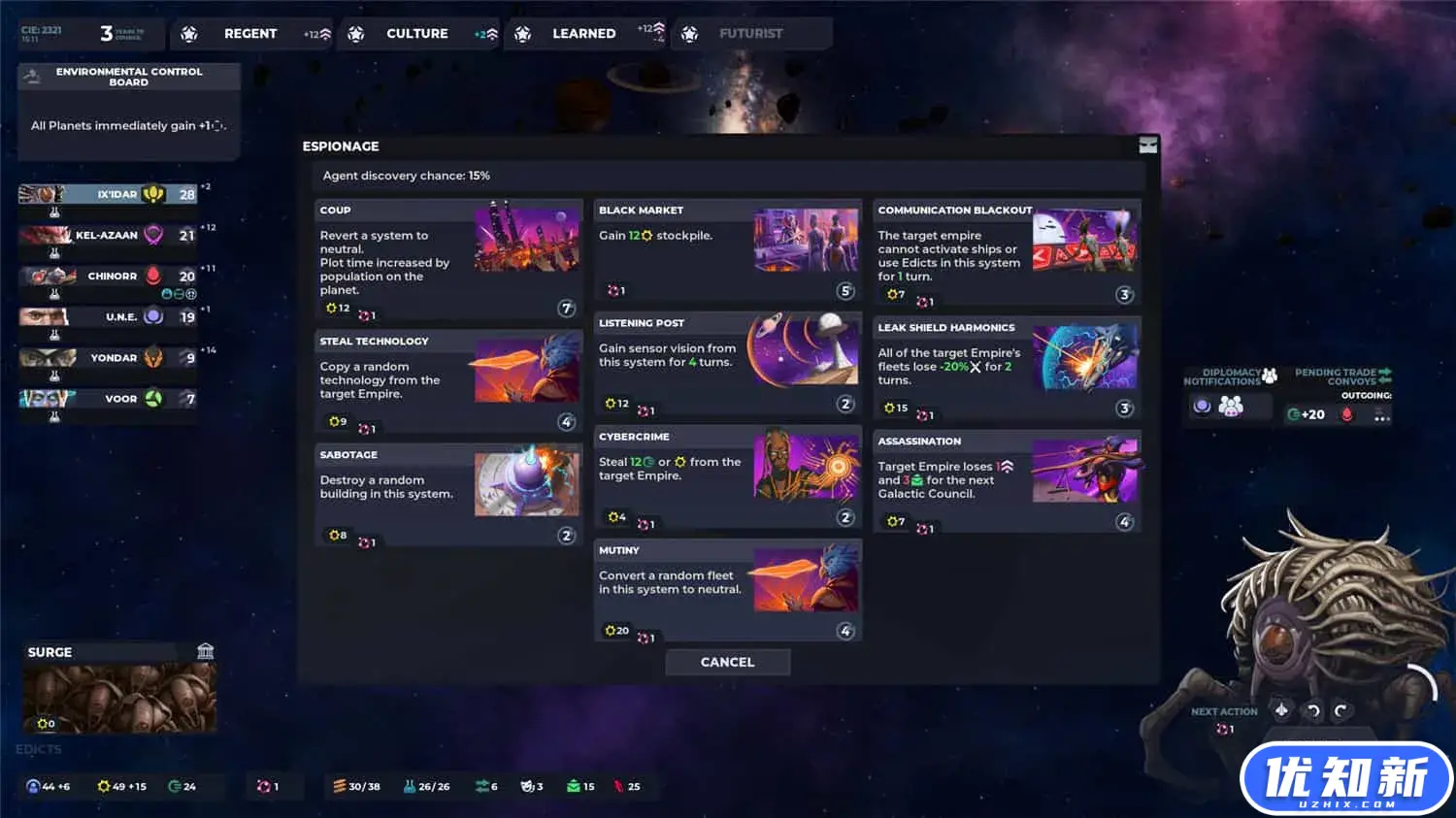
Task: Select the Chinorr red faction emblem
Action: click(x=153, y=276)
